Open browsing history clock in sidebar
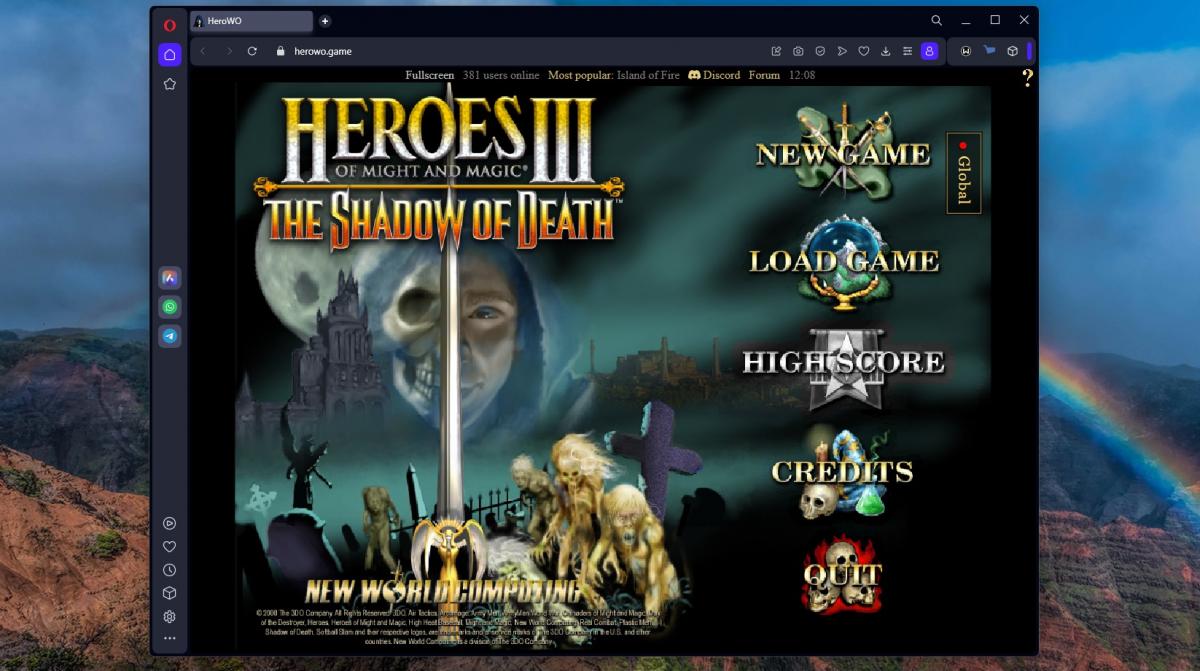 tap(170, 570)
